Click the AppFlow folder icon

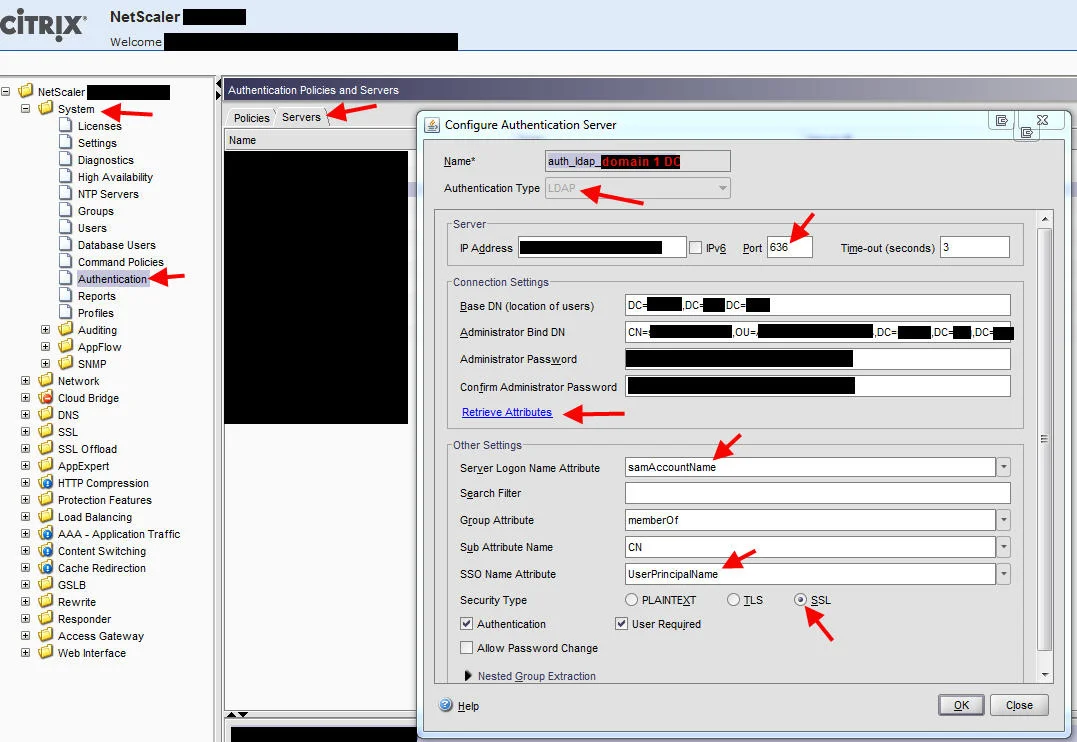(66, 346)
